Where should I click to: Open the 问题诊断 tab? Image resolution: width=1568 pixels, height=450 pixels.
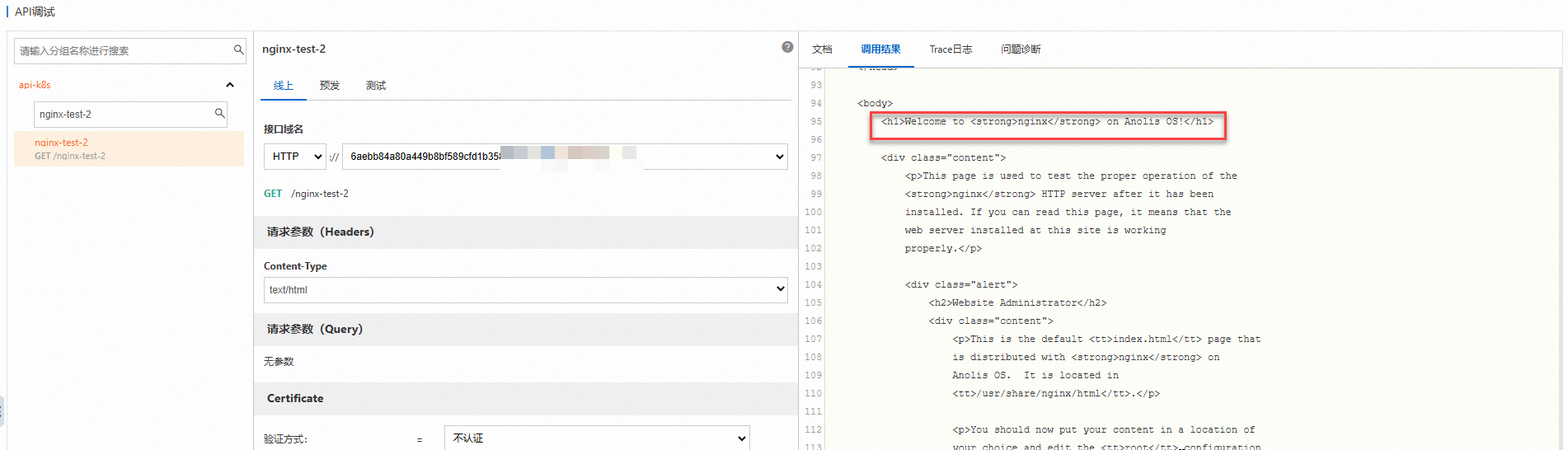tap(1021, 49)
